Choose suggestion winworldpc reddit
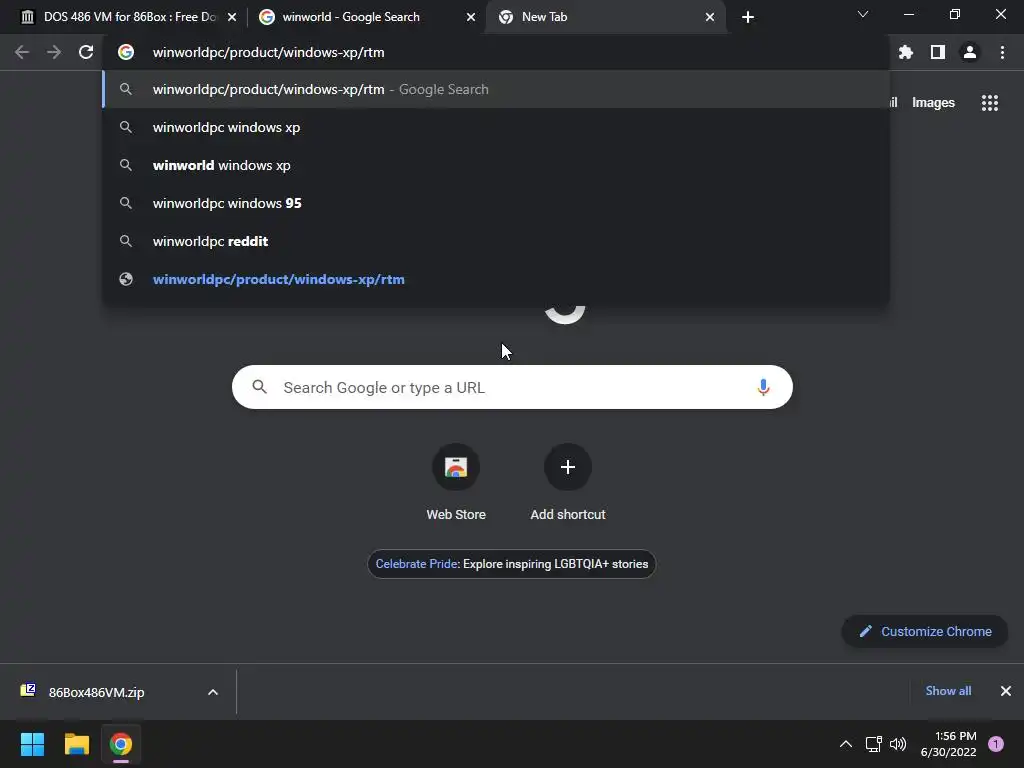This screenshot has width=1024, height=768. point(496,241)
